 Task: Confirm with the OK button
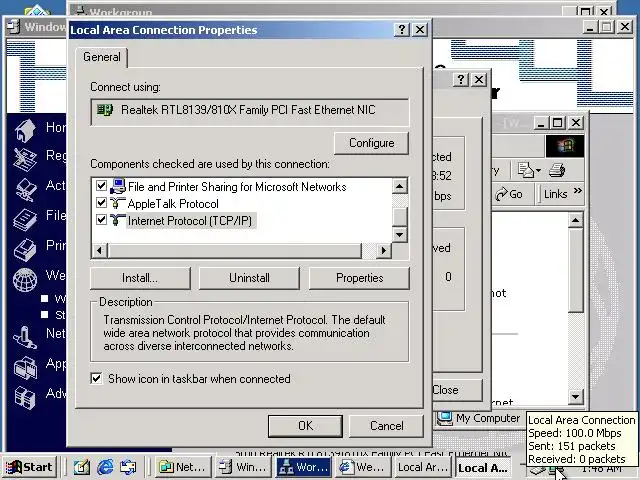click(305, 426)
